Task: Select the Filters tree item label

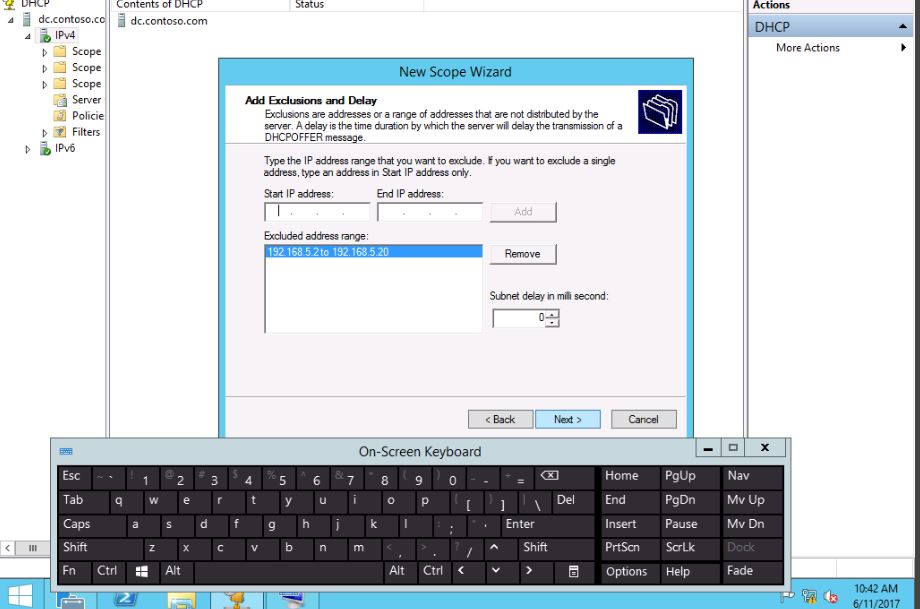Action: tap(86, 132)
